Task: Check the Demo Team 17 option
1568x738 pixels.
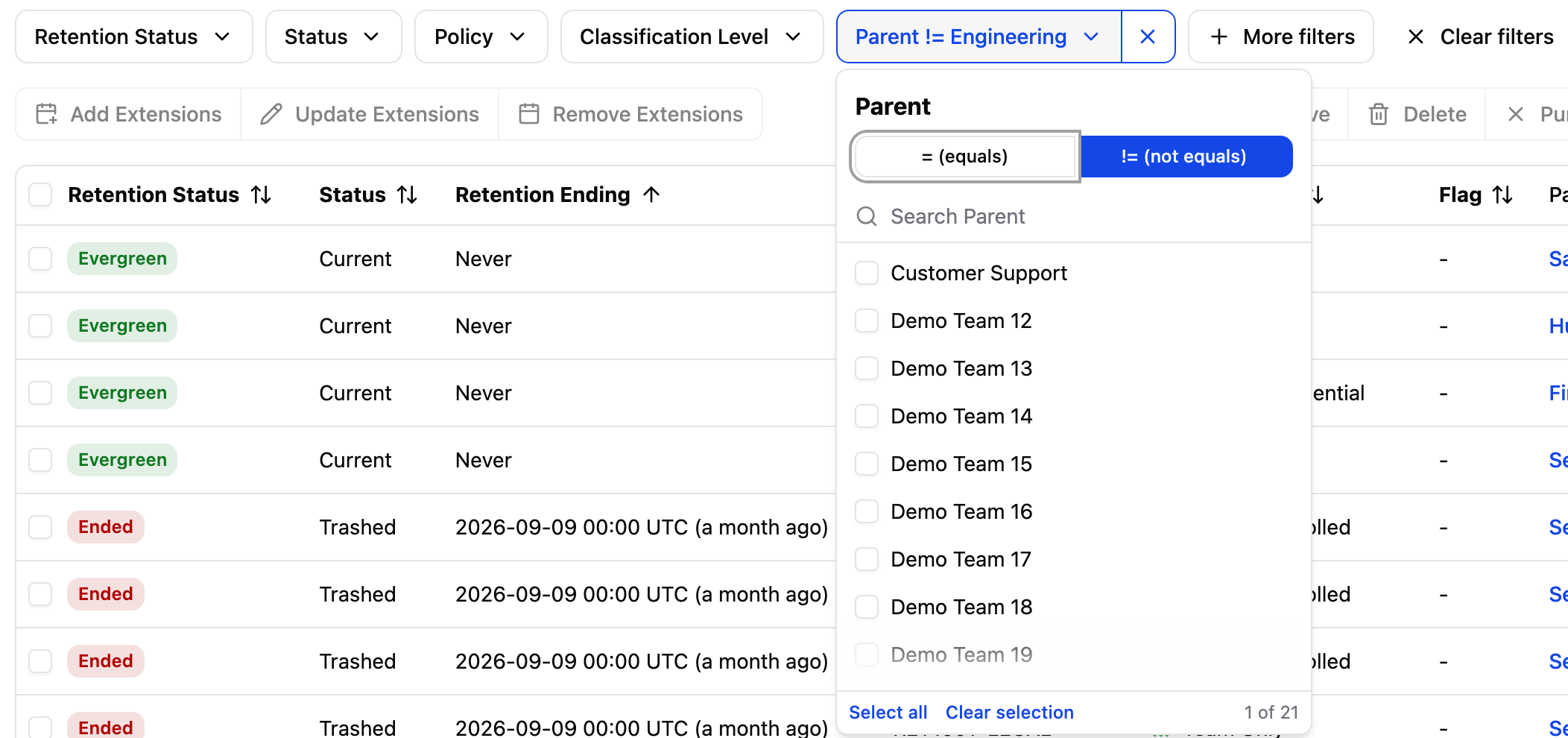Action: (x=867, y=559)
